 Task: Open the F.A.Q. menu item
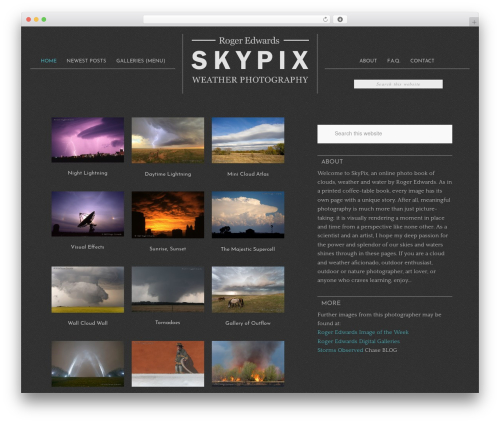point(393,61)
